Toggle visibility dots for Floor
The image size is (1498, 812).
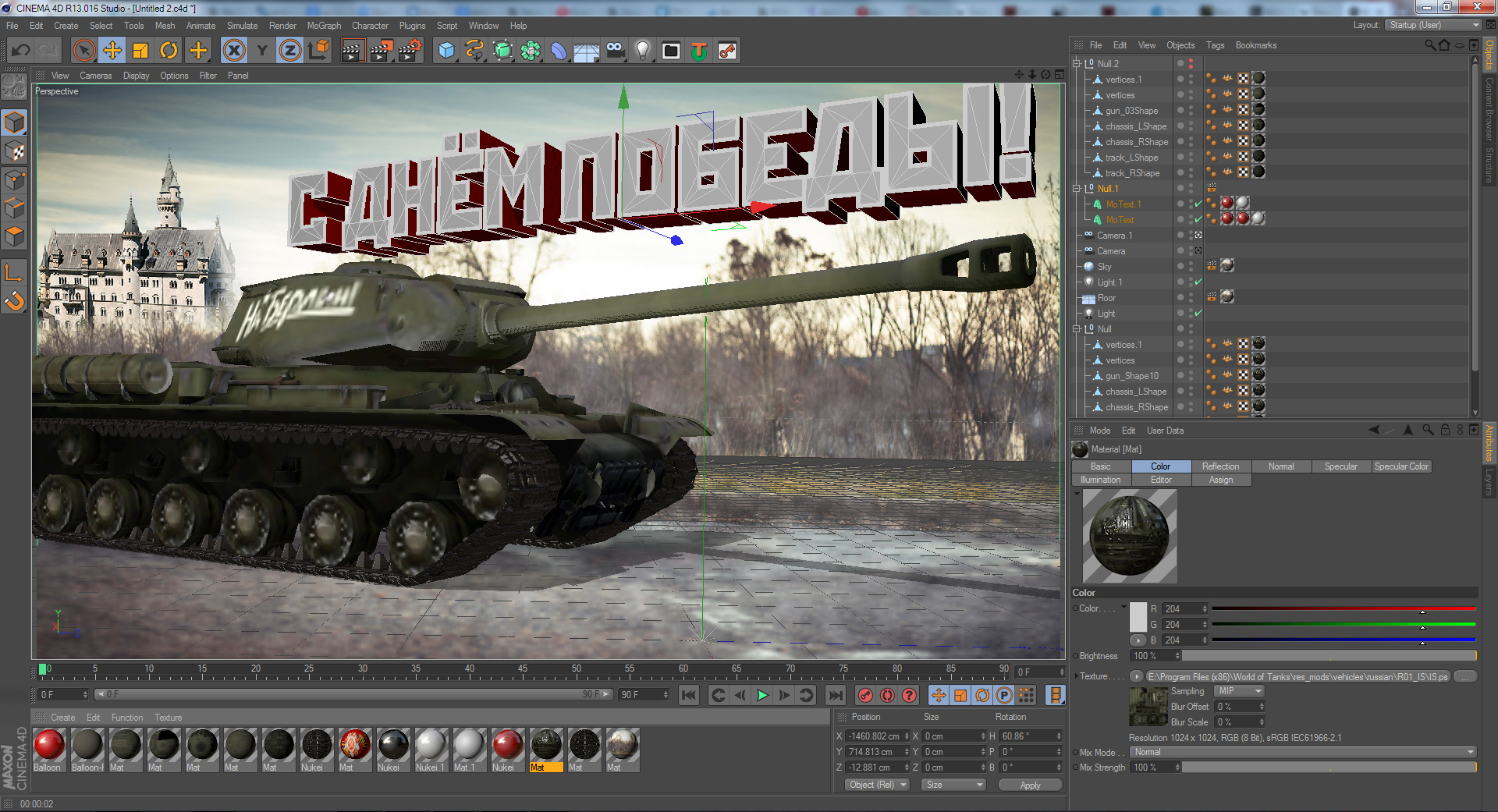coord(1191,298)
